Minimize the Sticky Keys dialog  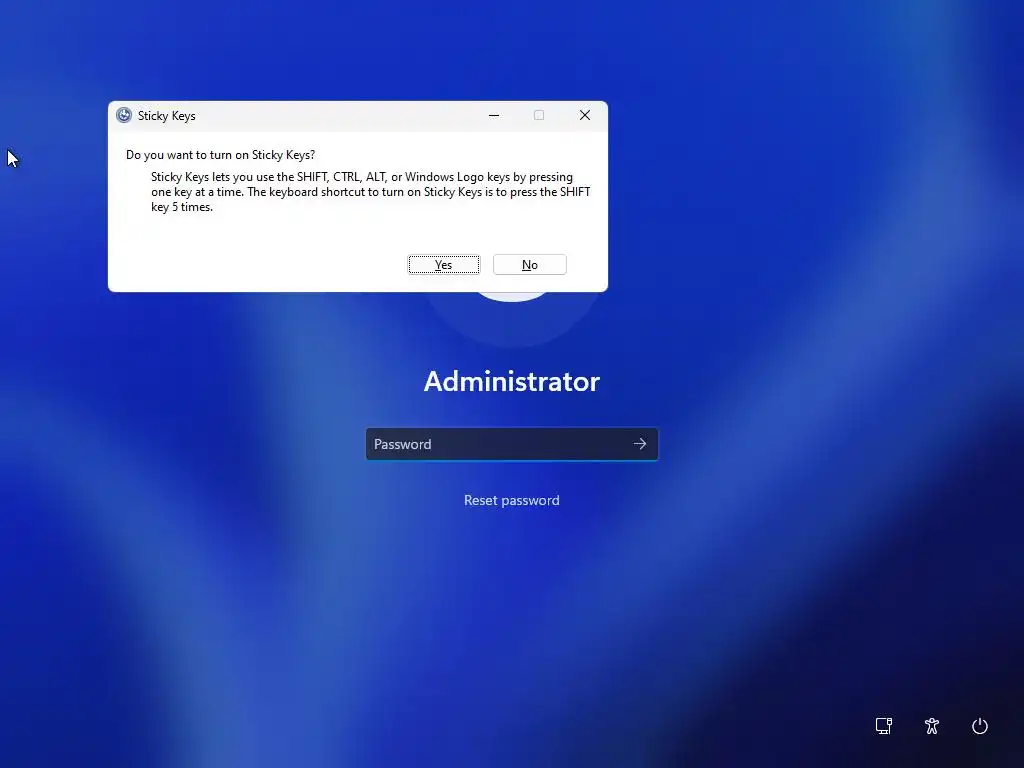[x=494, y=116]
